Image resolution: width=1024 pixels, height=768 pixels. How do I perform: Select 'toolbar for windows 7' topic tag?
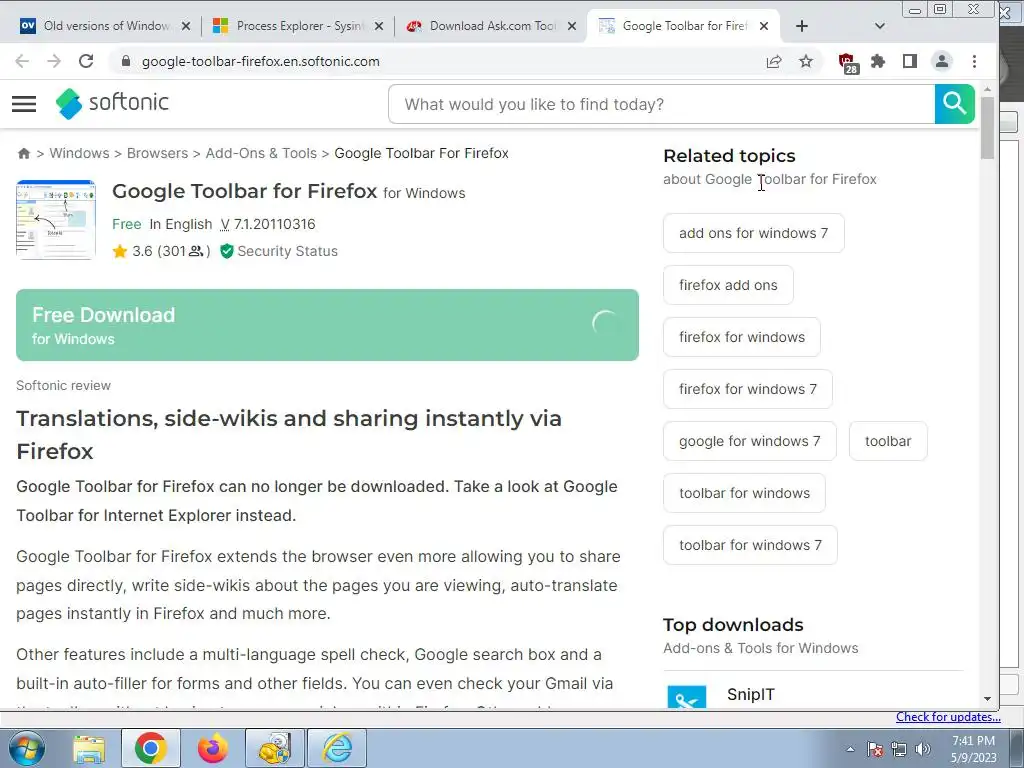[x=750, y=545]
